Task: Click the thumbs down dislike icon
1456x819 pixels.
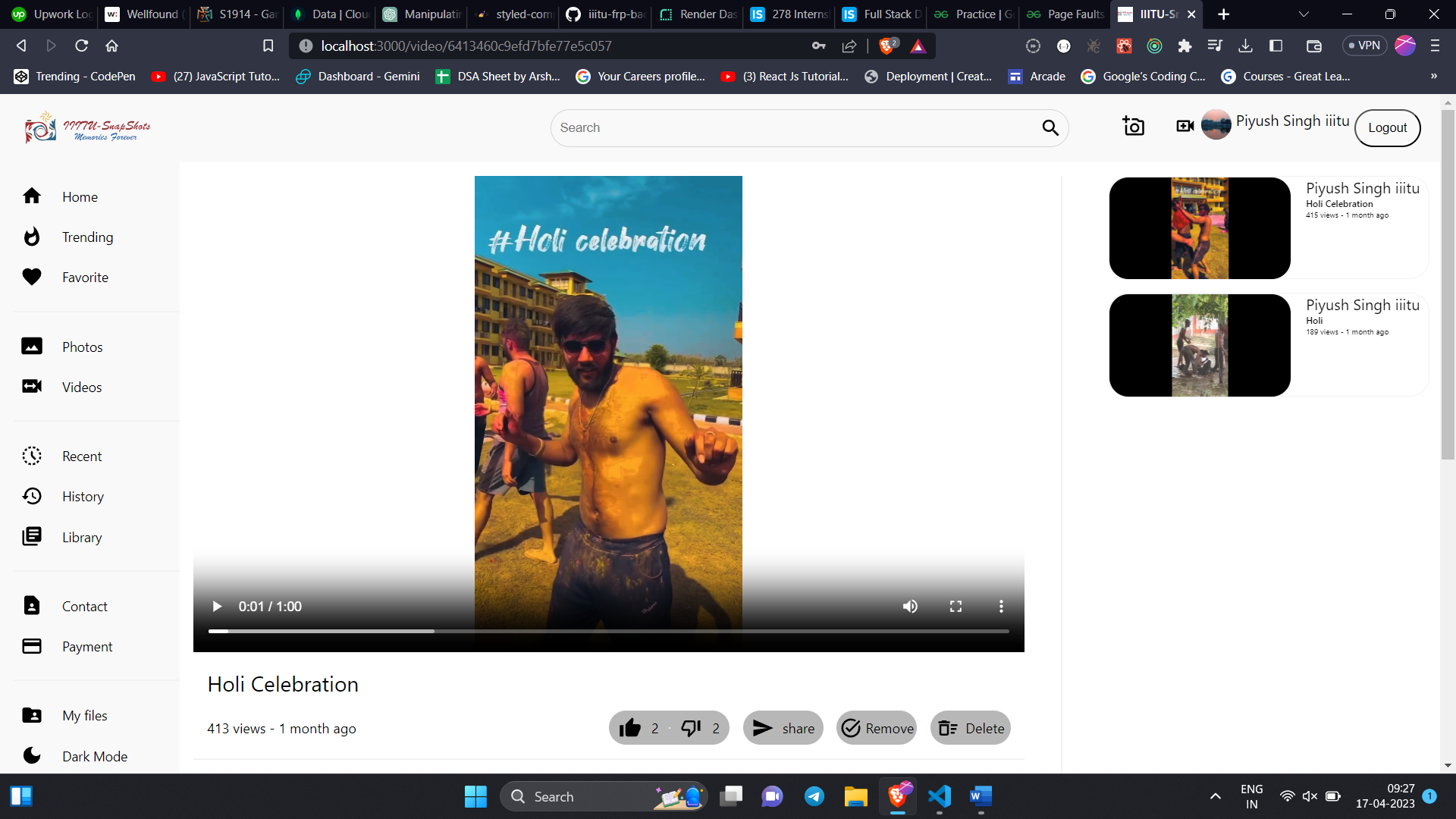Action: (691, 728)
